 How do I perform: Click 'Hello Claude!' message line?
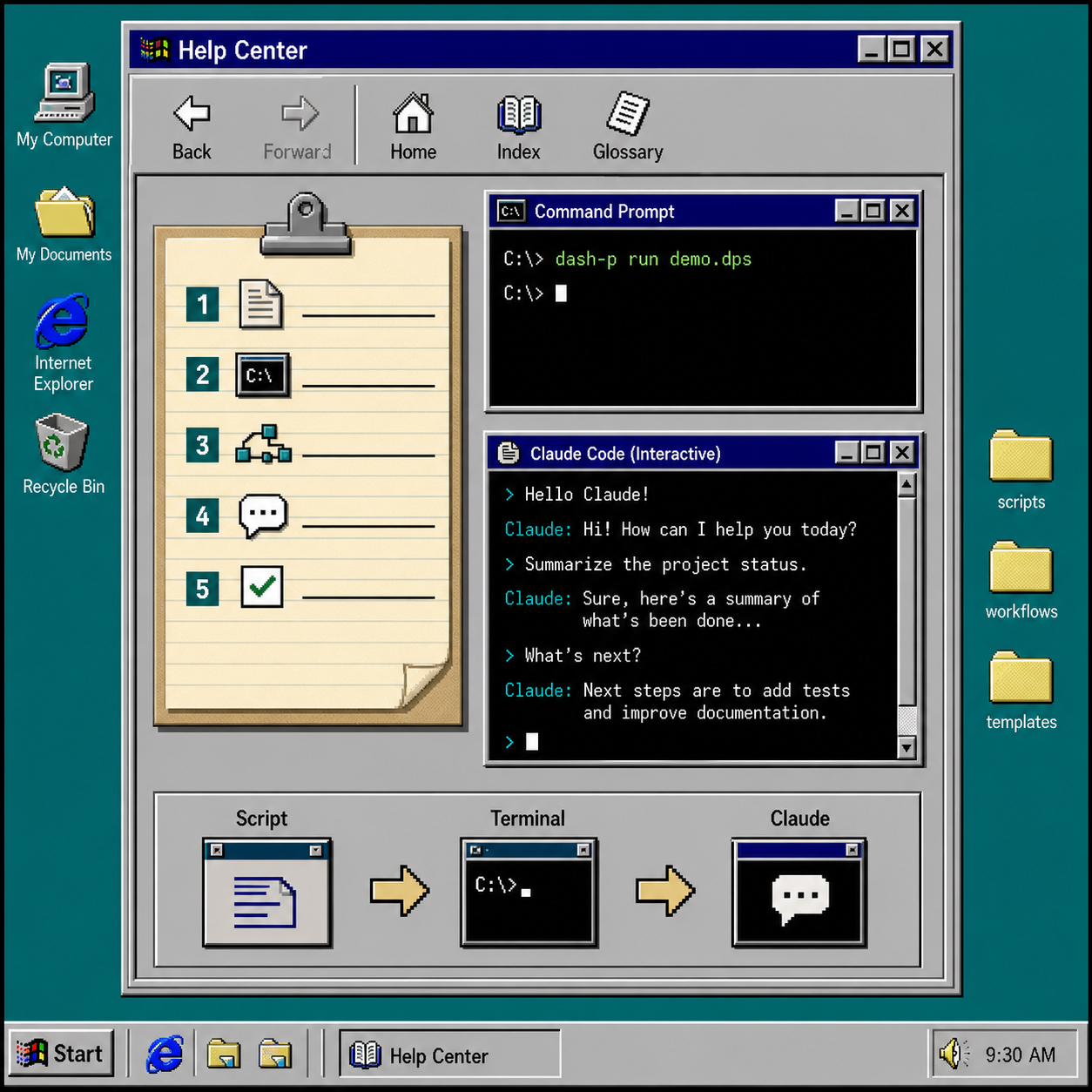coord(587,495)
